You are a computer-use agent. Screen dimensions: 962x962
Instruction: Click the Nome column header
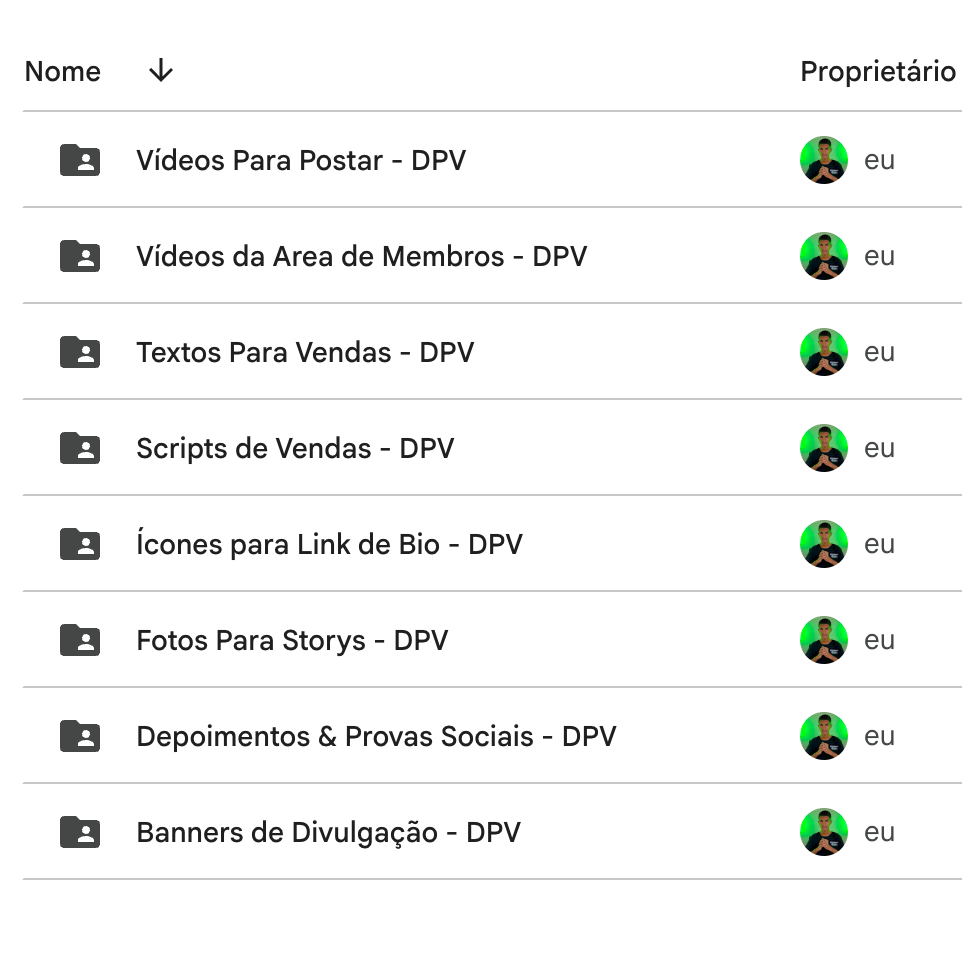point(63,71)
